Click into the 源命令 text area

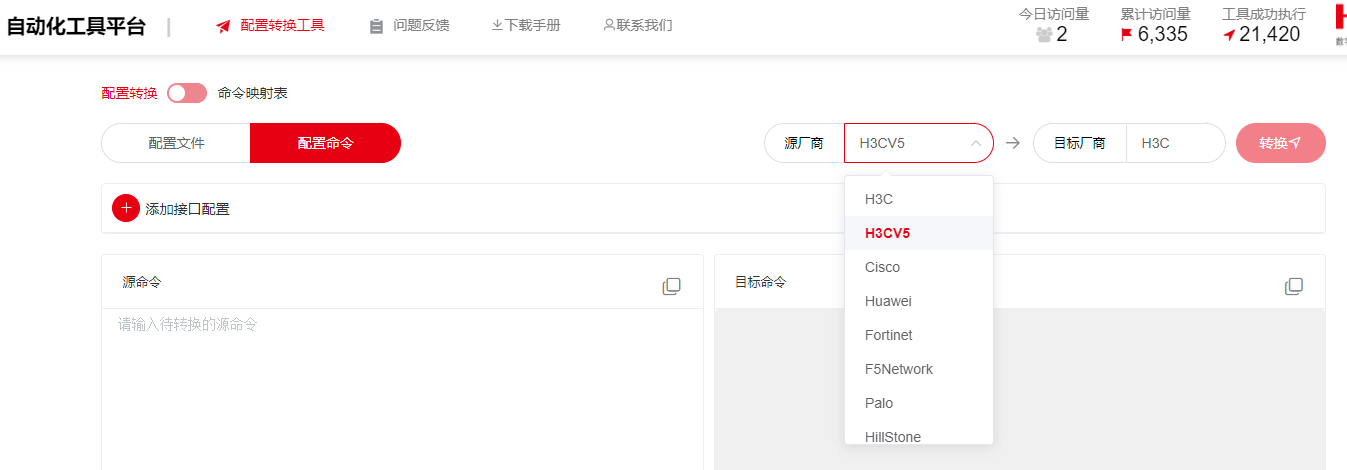pos(402,389)
